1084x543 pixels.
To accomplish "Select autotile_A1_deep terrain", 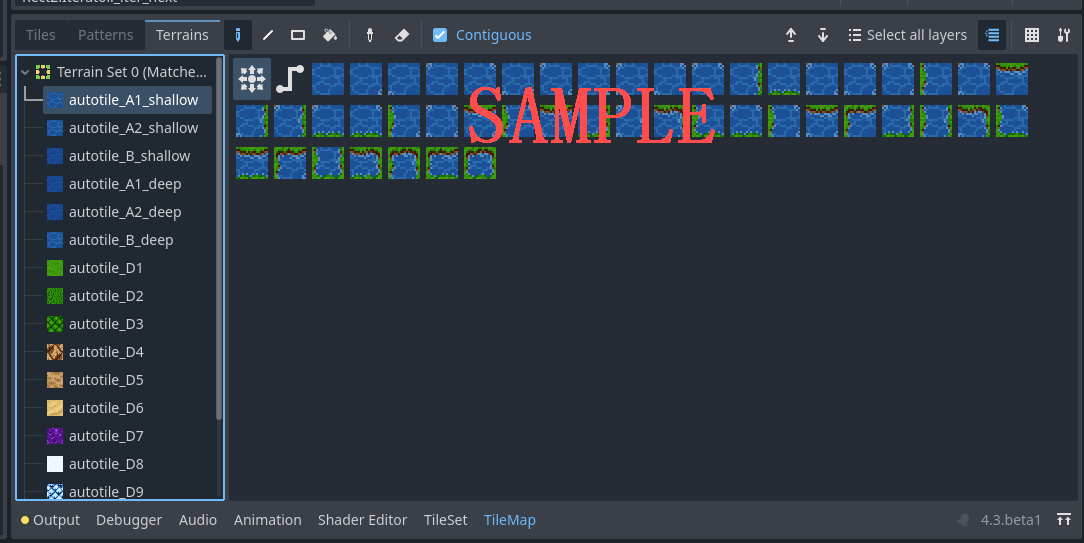I will 127,184.
